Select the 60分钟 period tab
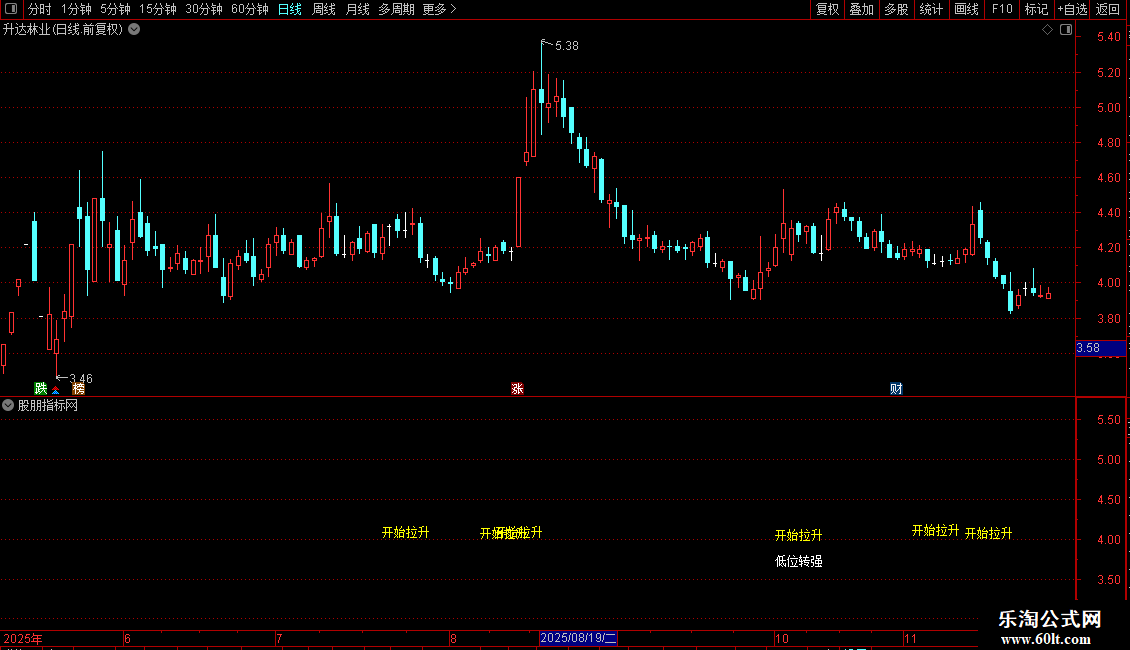Screen dimensions: 1130x650 pos(249,9)
